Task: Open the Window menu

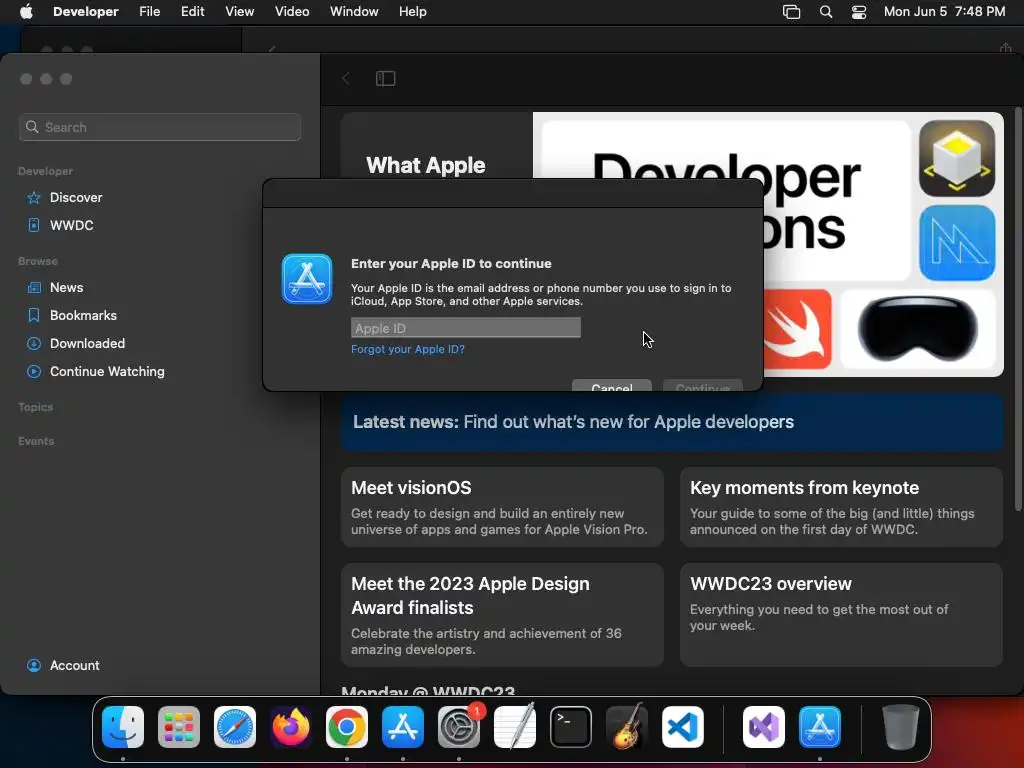Action: click(354, 12)
